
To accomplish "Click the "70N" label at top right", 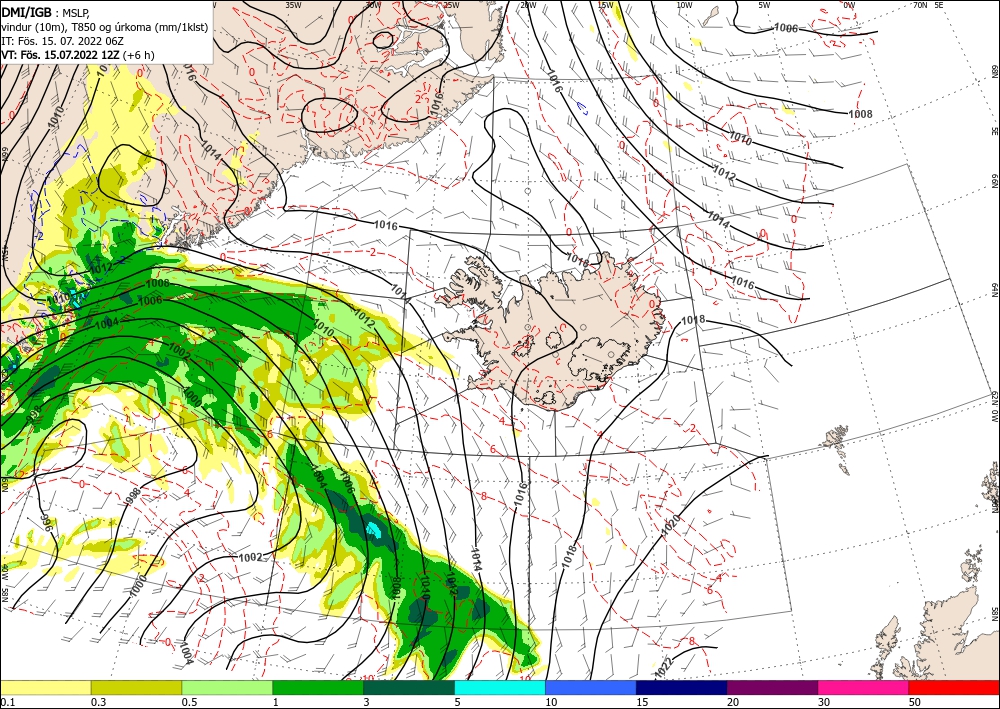I will click(920, 5).
